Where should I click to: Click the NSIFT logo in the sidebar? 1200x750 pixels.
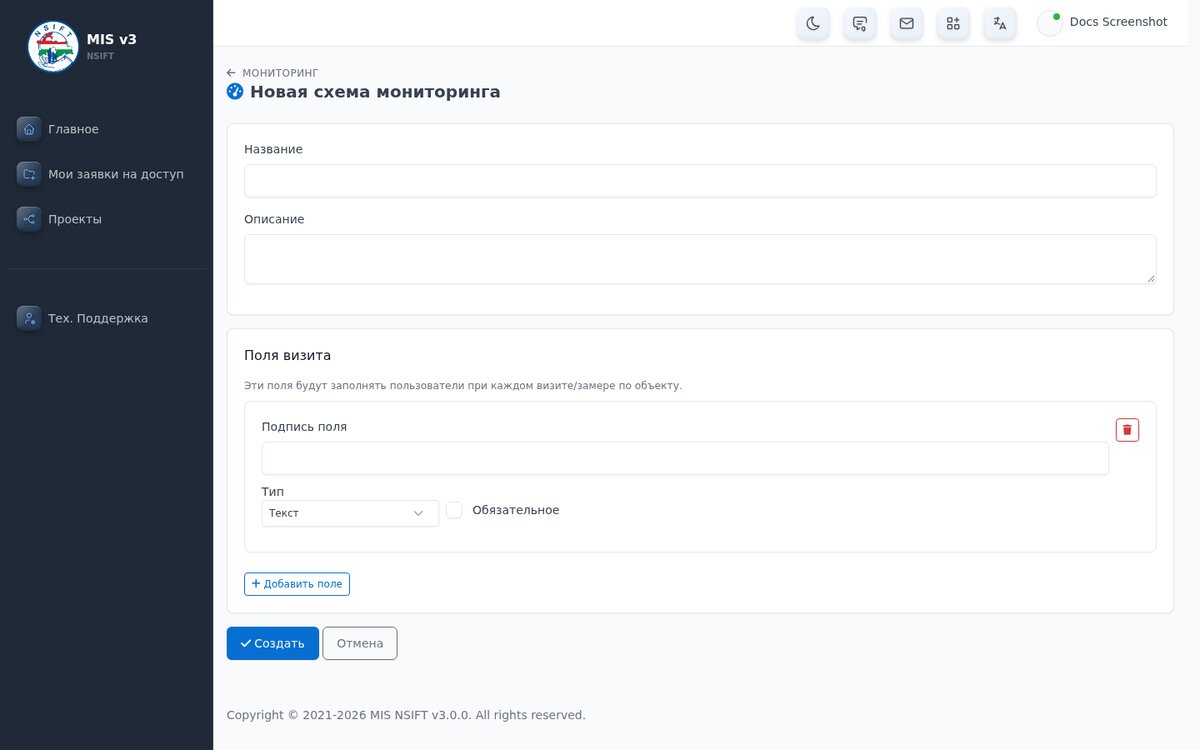(x=53, y=46)
